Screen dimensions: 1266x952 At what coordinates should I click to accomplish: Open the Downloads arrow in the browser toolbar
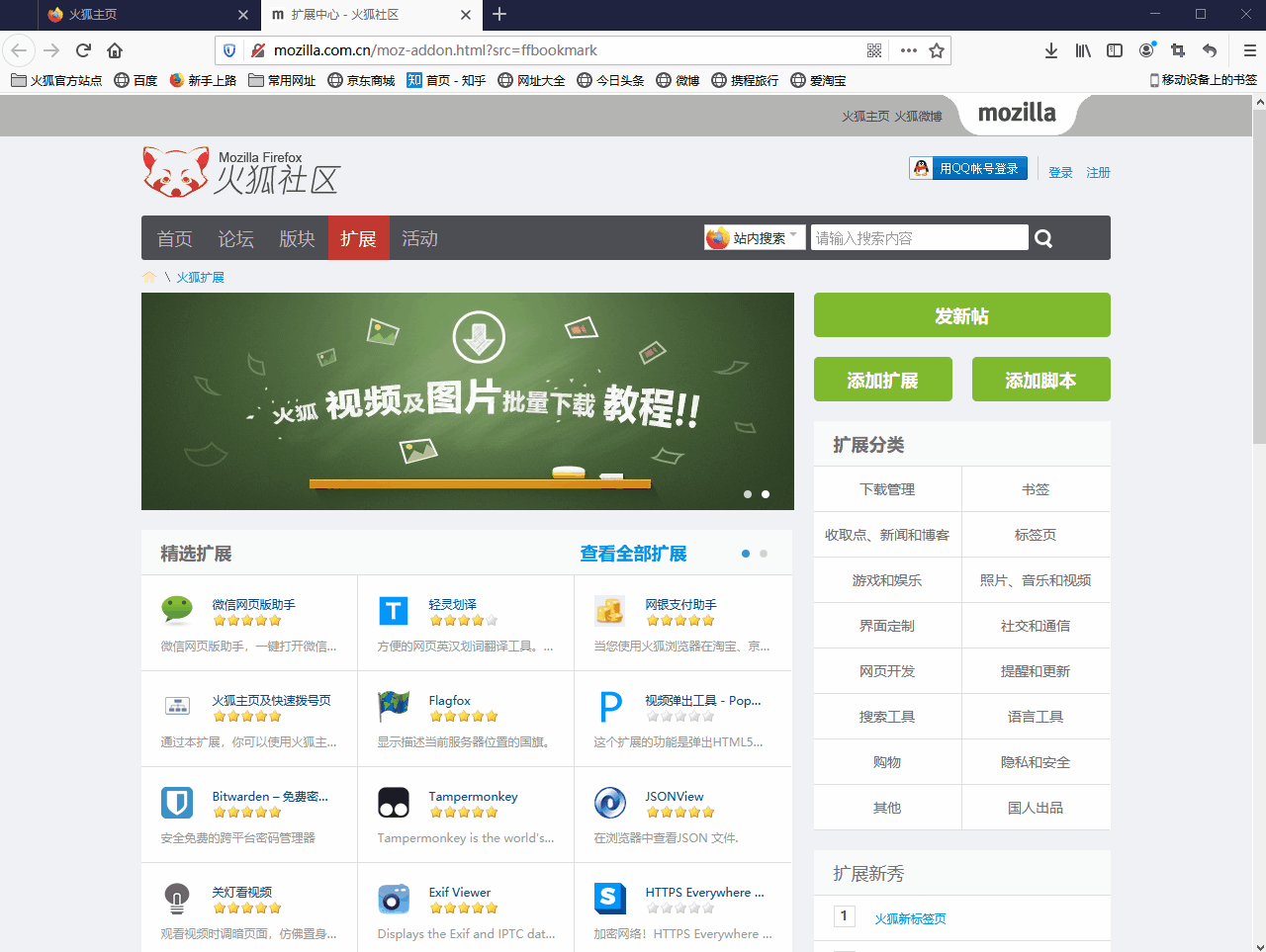click(x=1050, y=50)
